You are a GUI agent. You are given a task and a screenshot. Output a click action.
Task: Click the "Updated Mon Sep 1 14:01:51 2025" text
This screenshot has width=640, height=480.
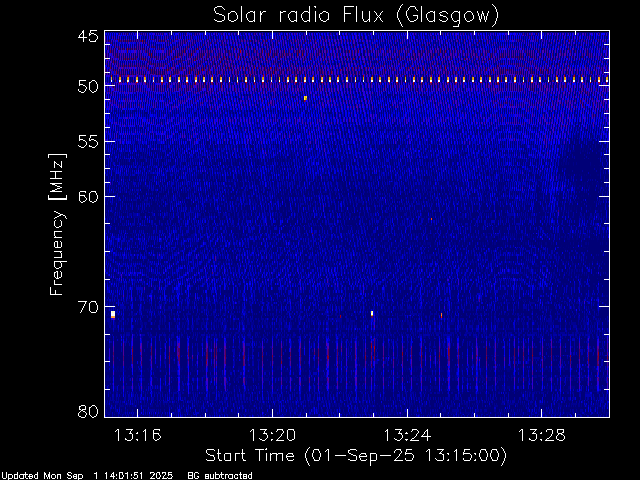pyautogui.click(x=87, y=476)
